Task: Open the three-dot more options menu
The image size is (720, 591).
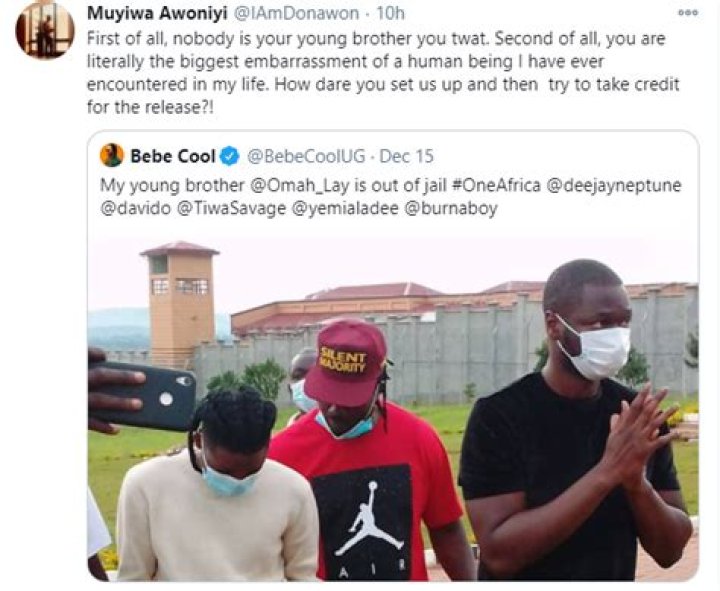Action: click(x=687, y=13)
